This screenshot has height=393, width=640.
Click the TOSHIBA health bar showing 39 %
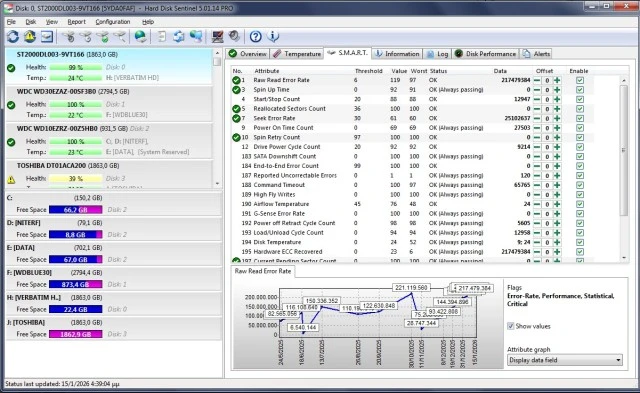coord(76,179)
